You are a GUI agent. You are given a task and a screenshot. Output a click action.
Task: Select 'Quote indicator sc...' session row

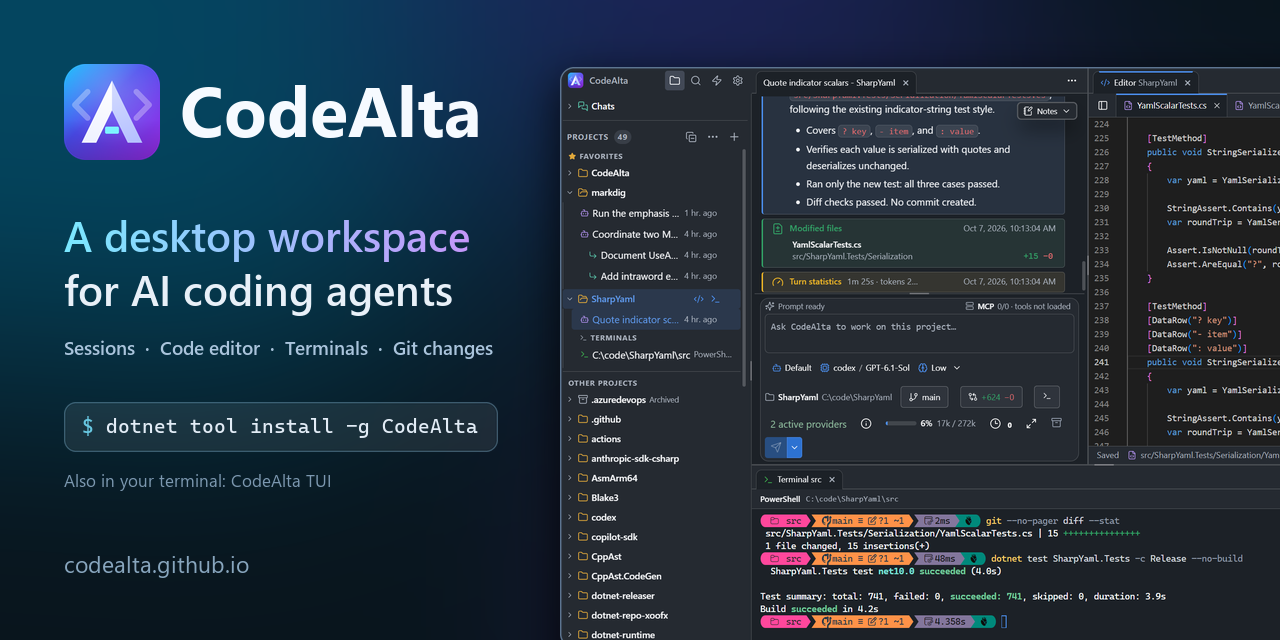[x=654, y=320]
